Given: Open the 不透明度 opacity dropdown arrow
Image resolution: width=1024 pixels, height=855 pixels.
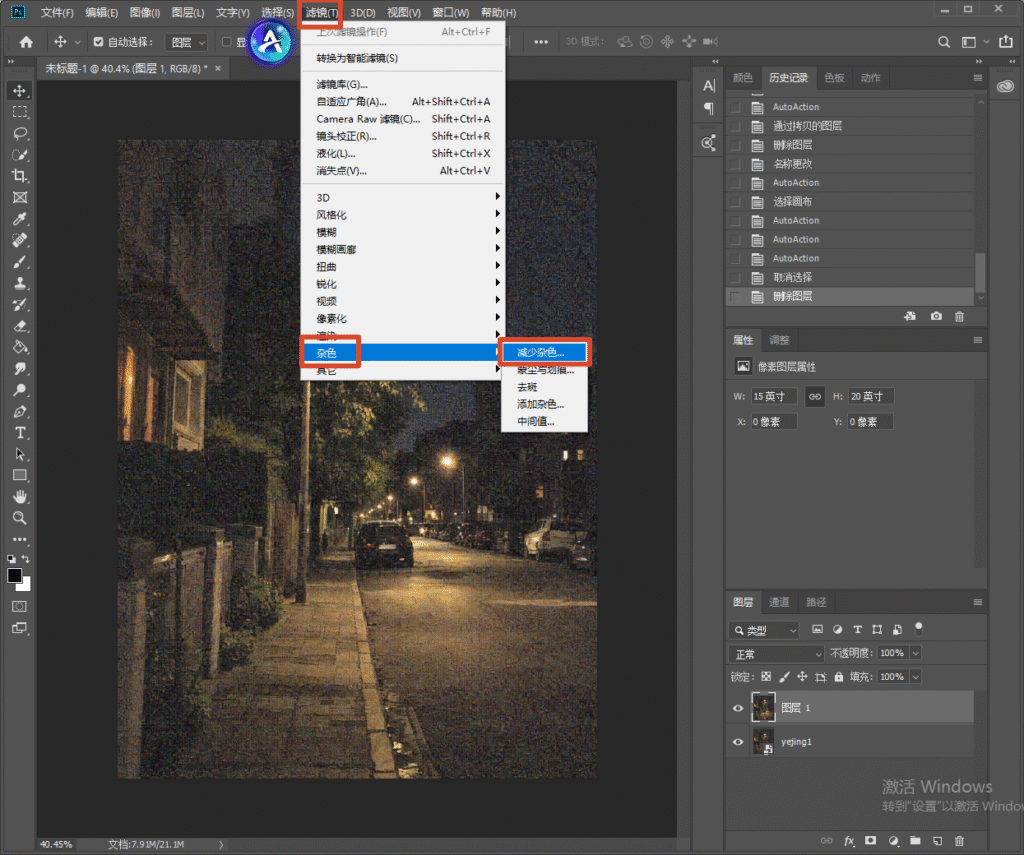Looking at the screenshot, I should (916, 653).
